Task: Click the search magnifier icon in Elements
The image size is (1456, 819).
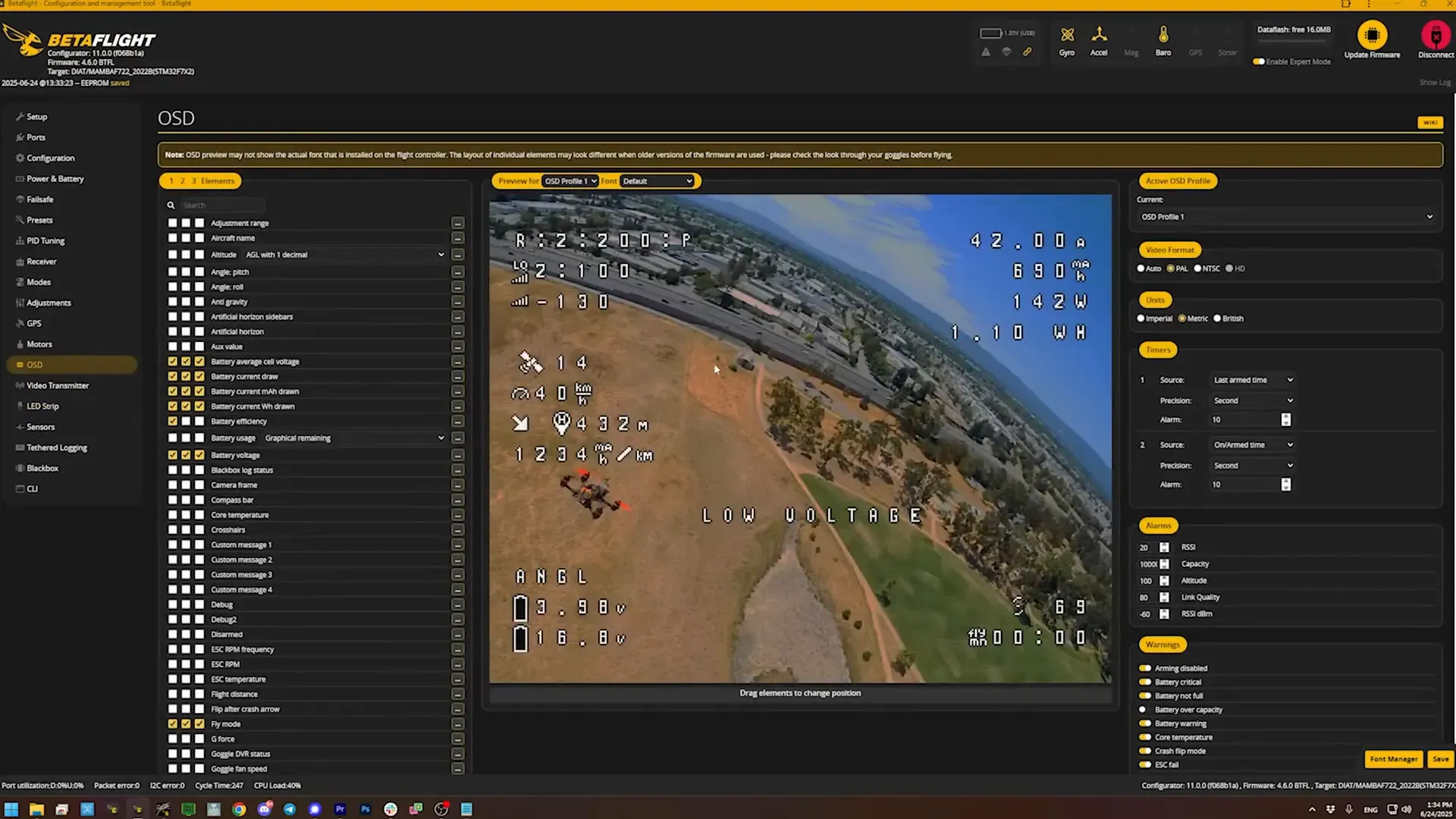Action: tap(171, 206)
